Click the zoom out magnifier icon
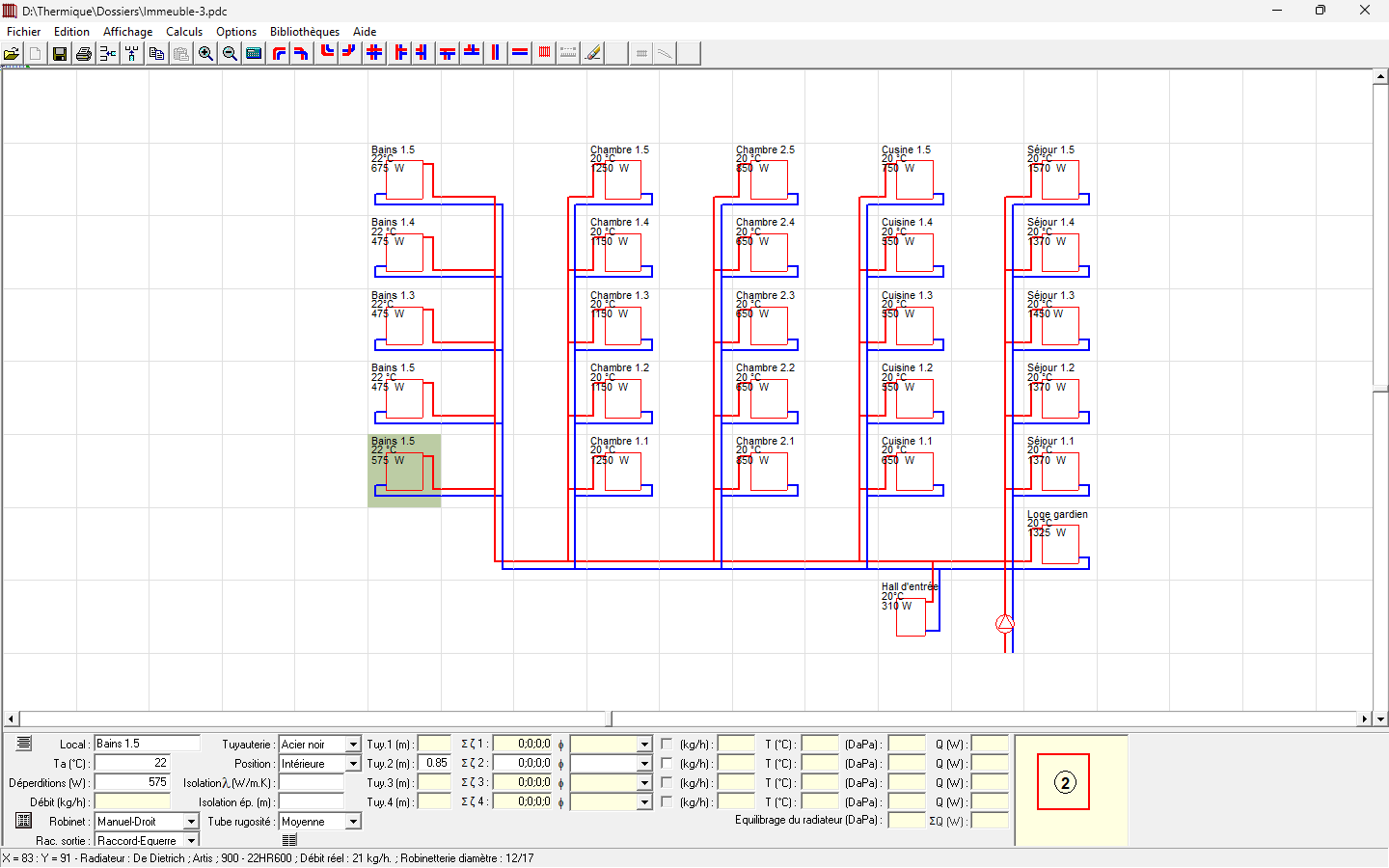 click(x=230, y=54)
